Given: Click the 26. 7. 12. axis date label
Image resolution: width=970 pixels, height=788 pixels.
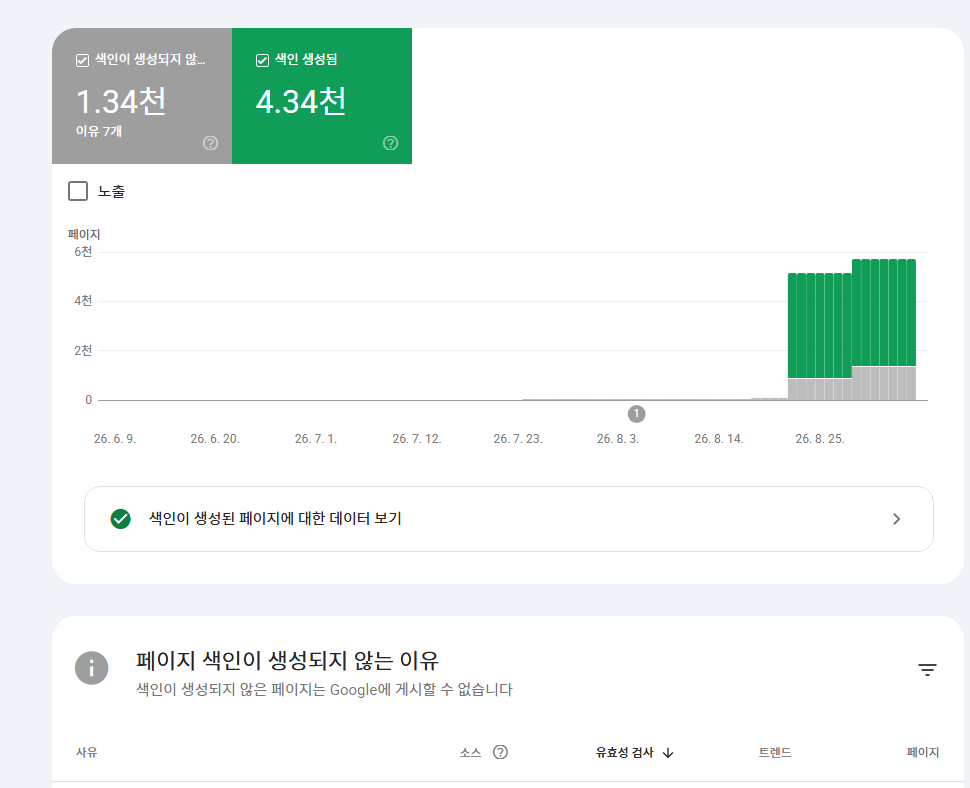Looking at the screenshot, I should click(x=416, y=439).
